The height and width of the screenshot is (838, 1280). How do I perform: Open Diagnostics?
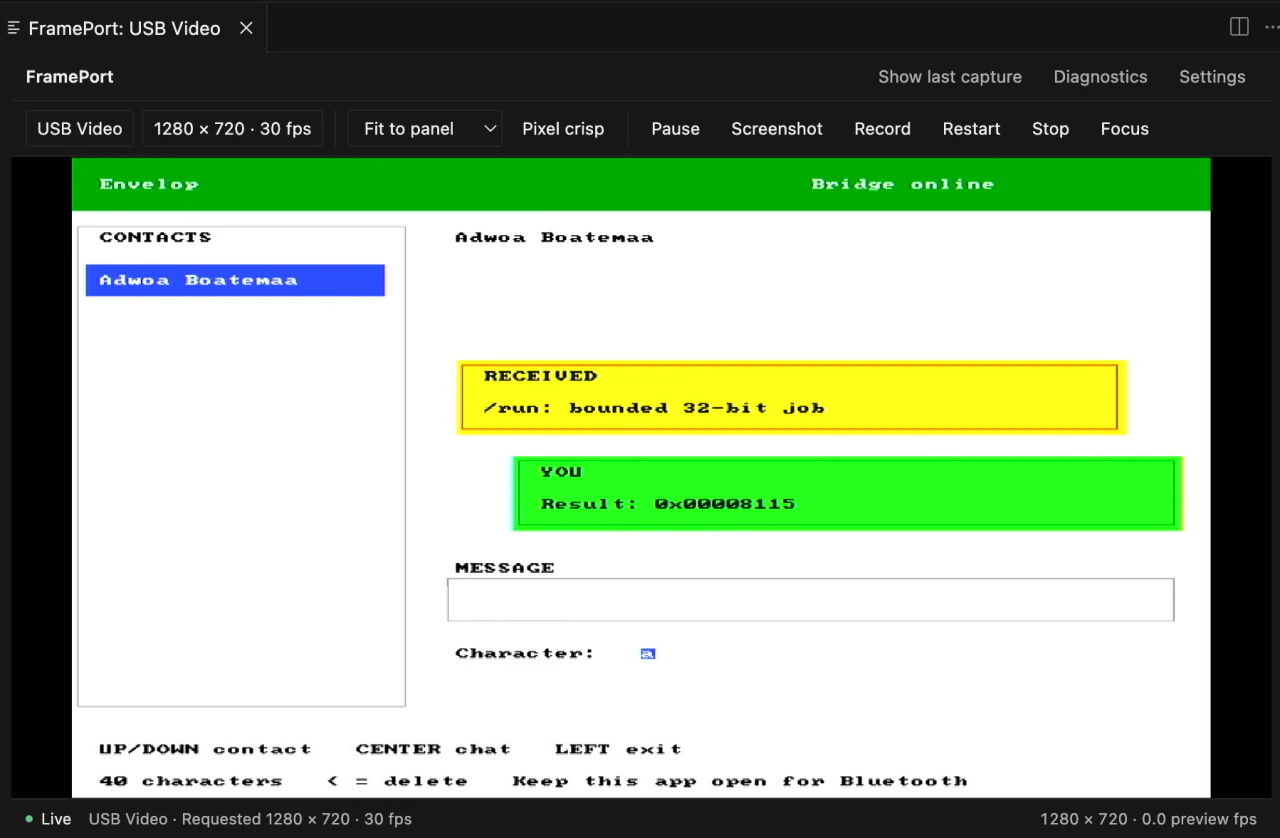[1100, 77]
